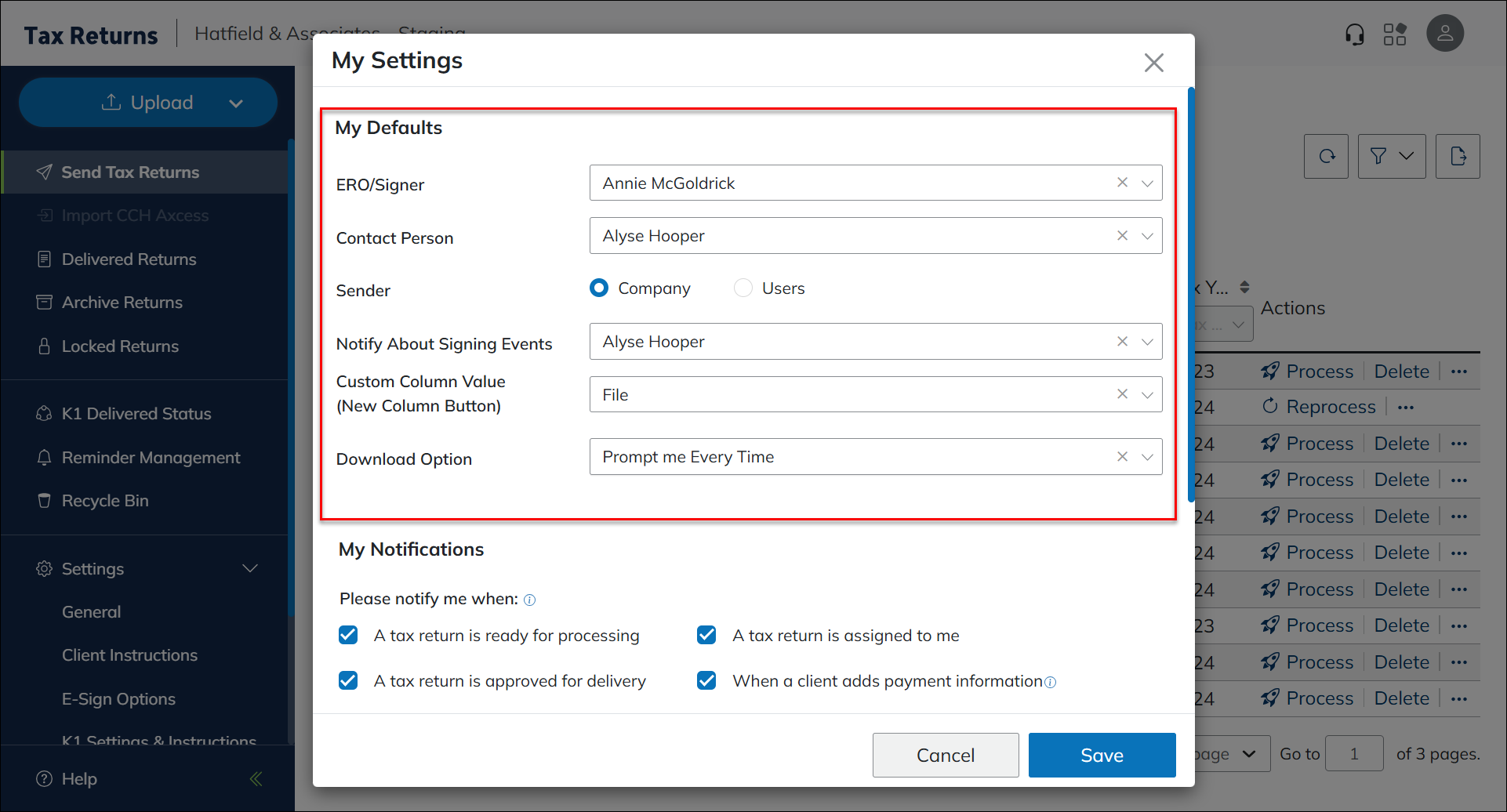Uncheck 'A tax return is ready for processing'

pos(348,635)
